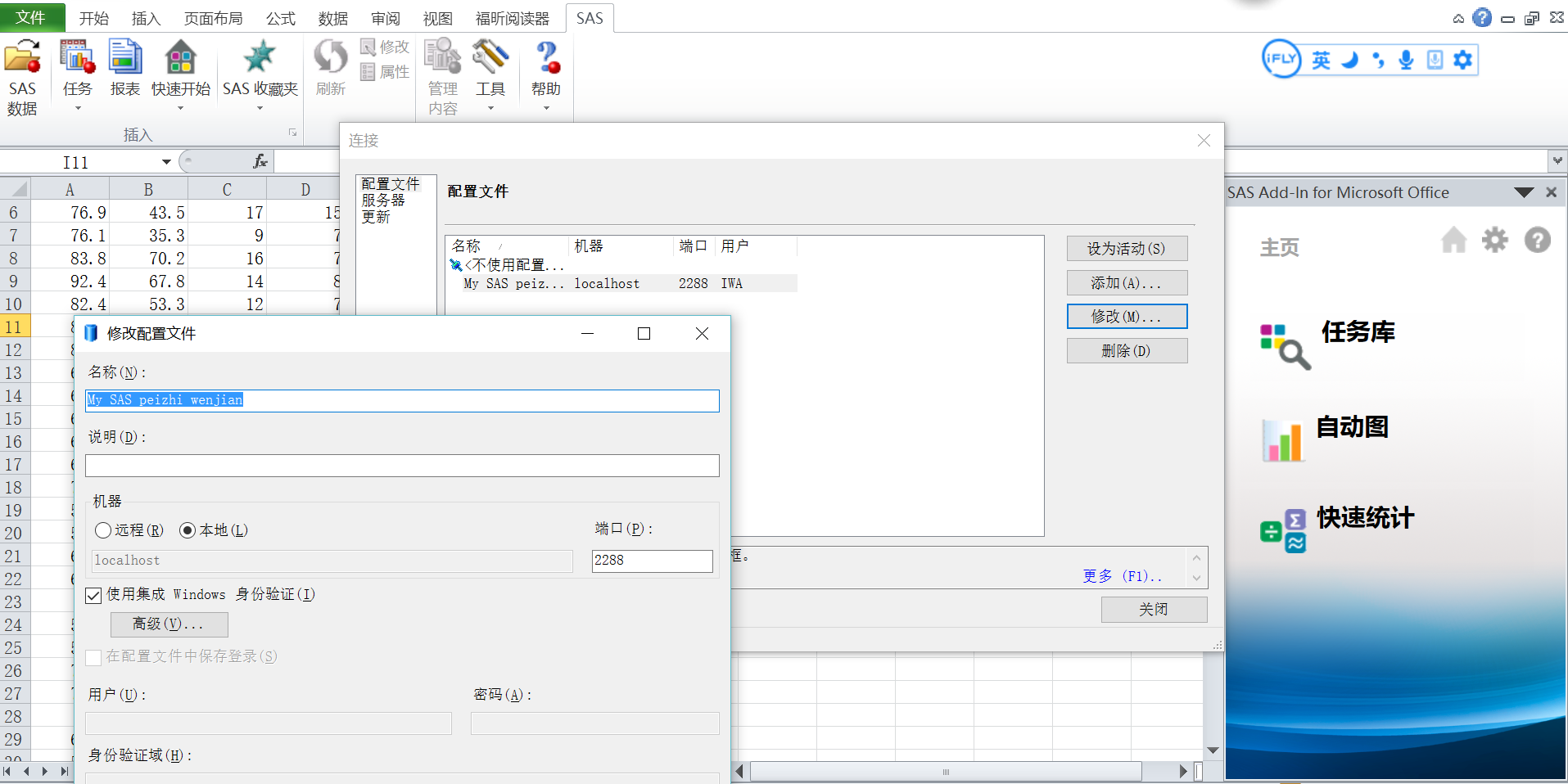Open 高级(V)... advanced settings
The width and height of the screenshot is (1568, 784).
click(x=169, y=624)
